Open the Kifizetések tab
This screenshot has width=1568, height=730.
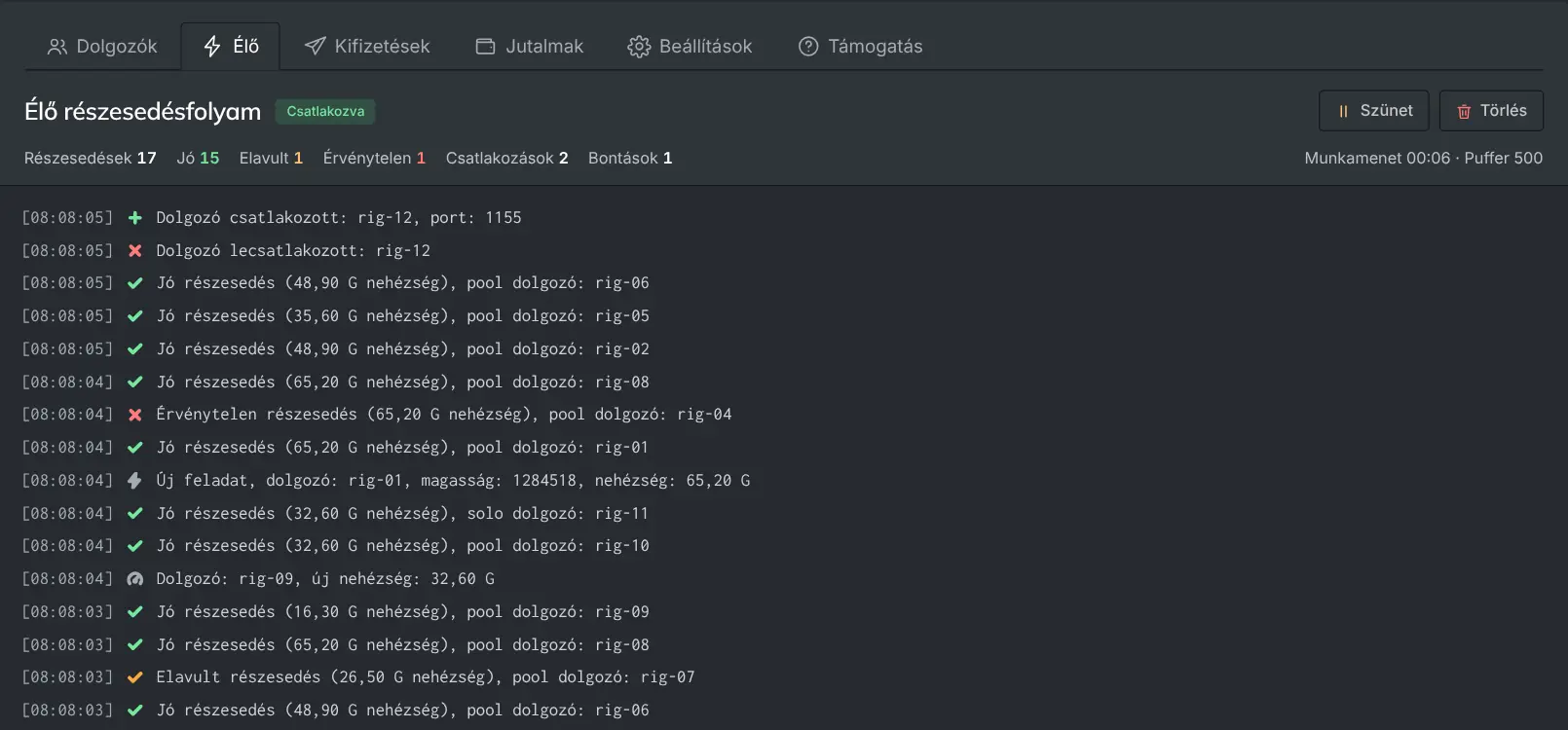pos(366,47)
